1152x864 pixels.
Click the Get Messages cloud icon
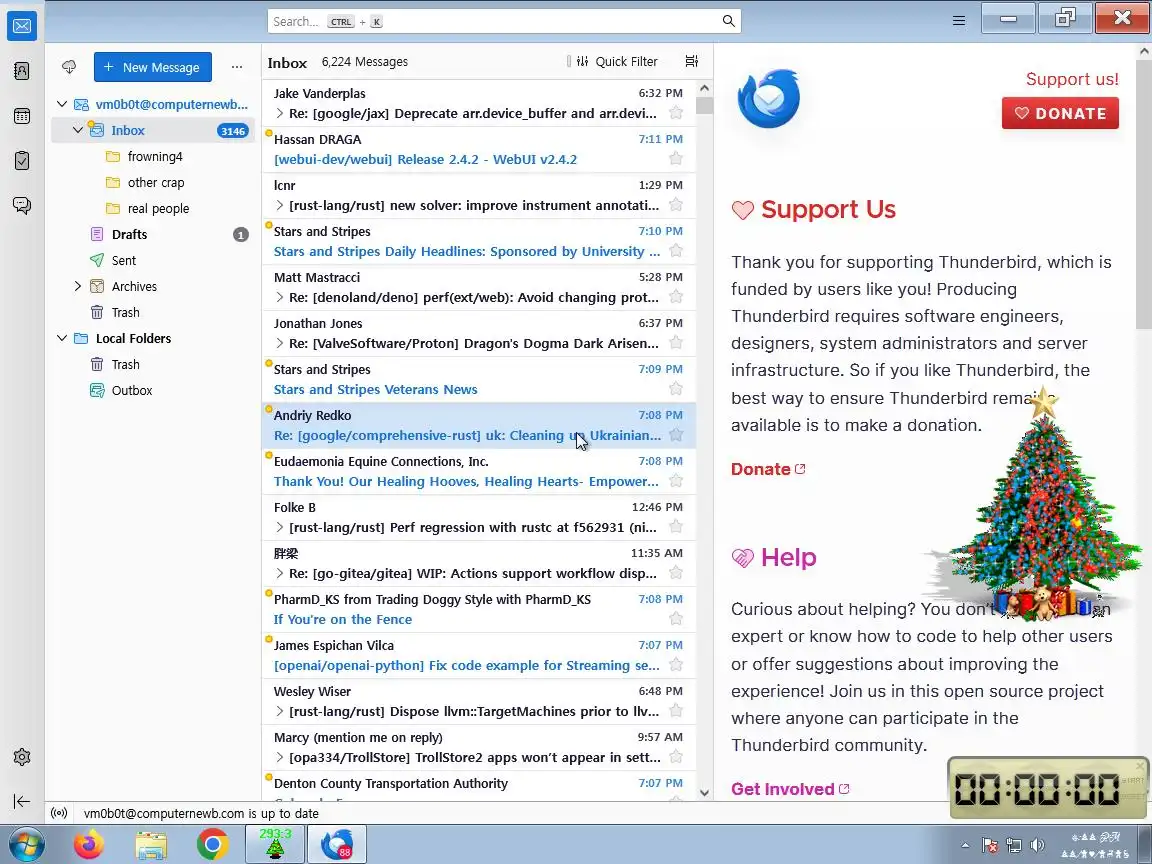pyautogui.click(x=69, y=67)
